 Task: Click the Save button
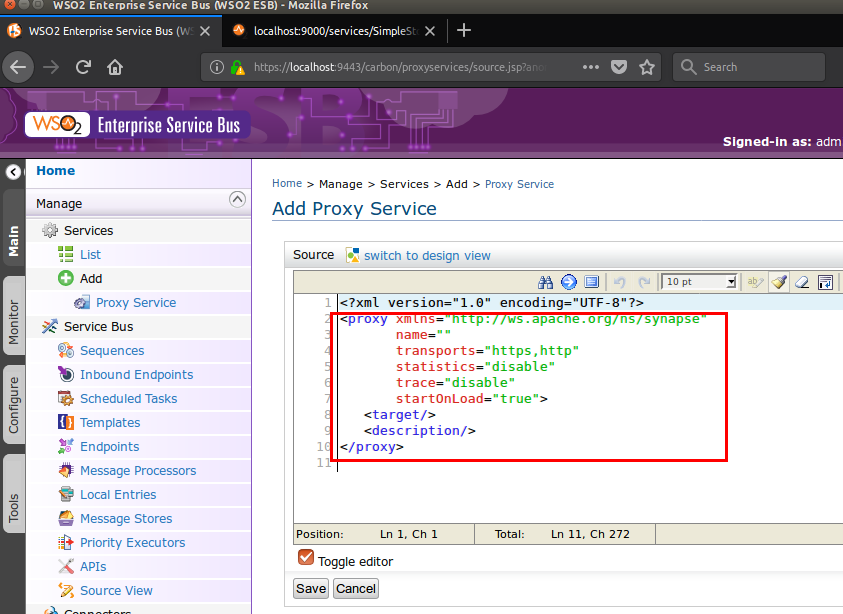(x=310, y=588)
